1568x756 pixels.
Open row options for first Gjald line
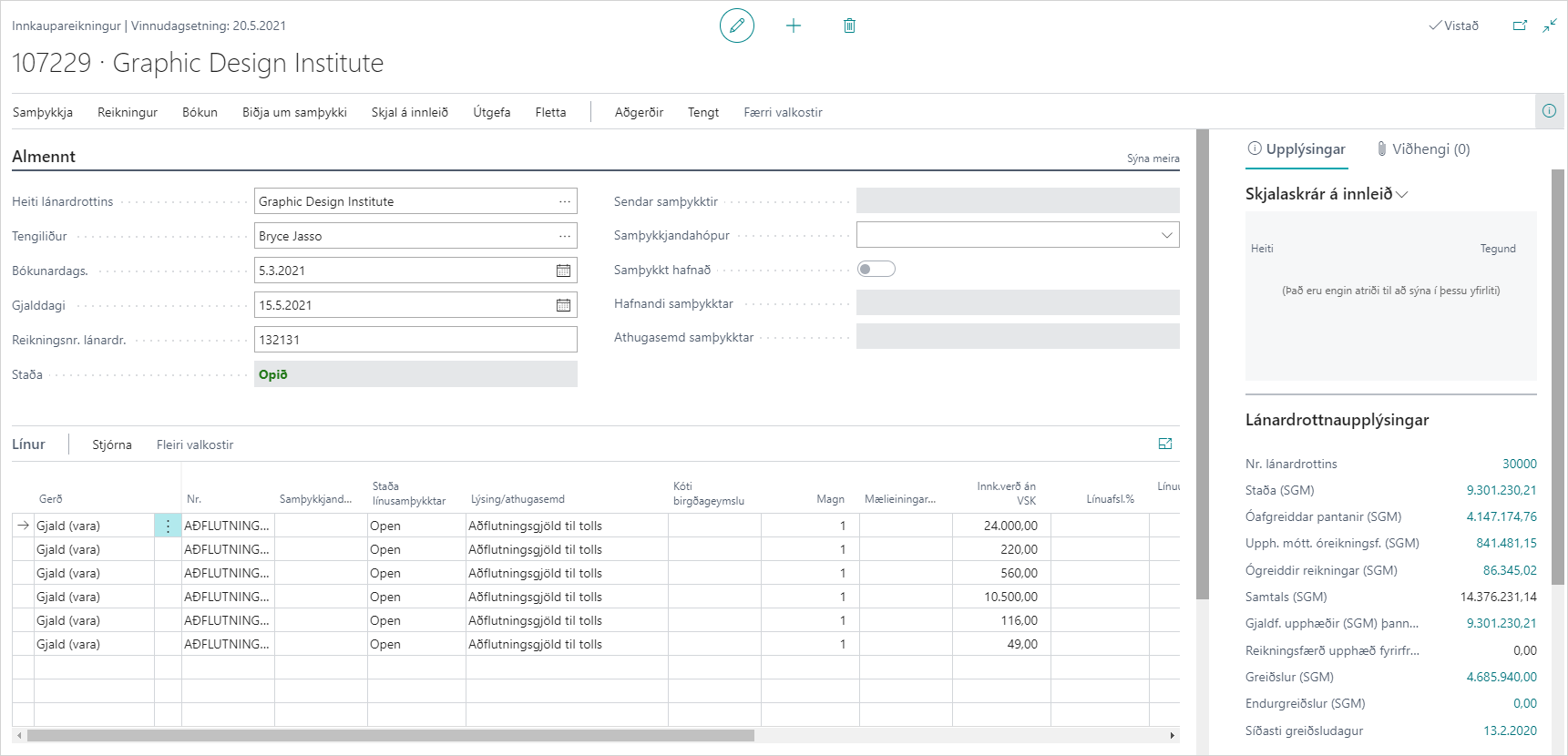tap(168, 526)
